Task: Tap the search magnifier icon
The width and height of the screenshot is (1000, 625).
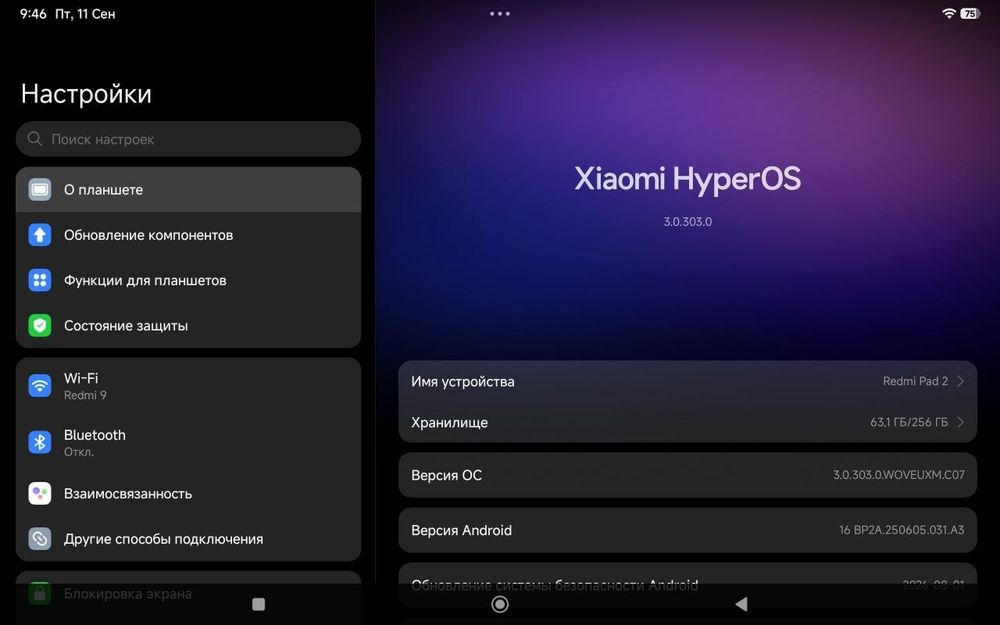Action: point(35,138)
